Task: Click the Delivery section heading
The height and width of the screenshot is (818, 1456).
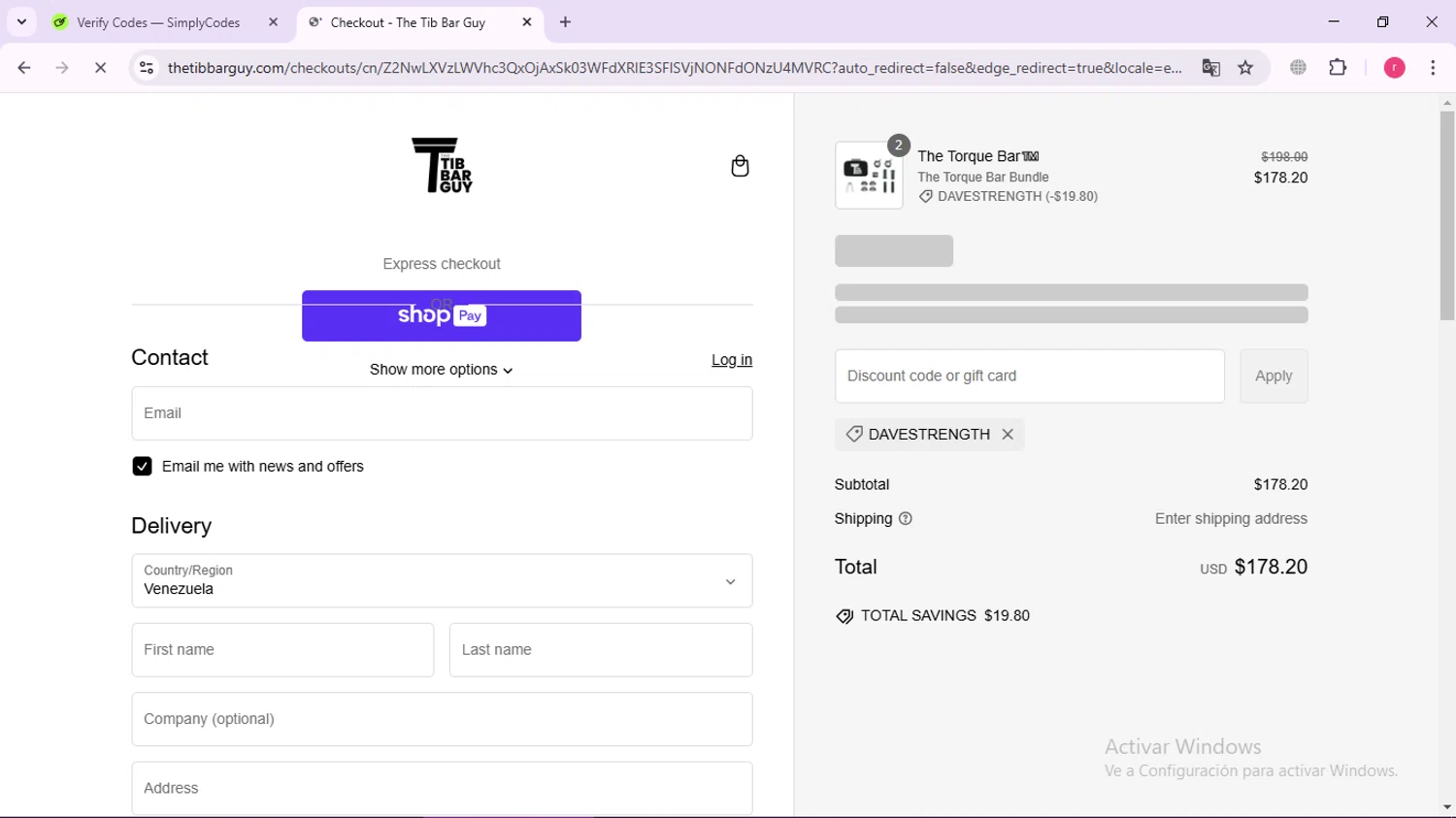Action: [172, 526]
